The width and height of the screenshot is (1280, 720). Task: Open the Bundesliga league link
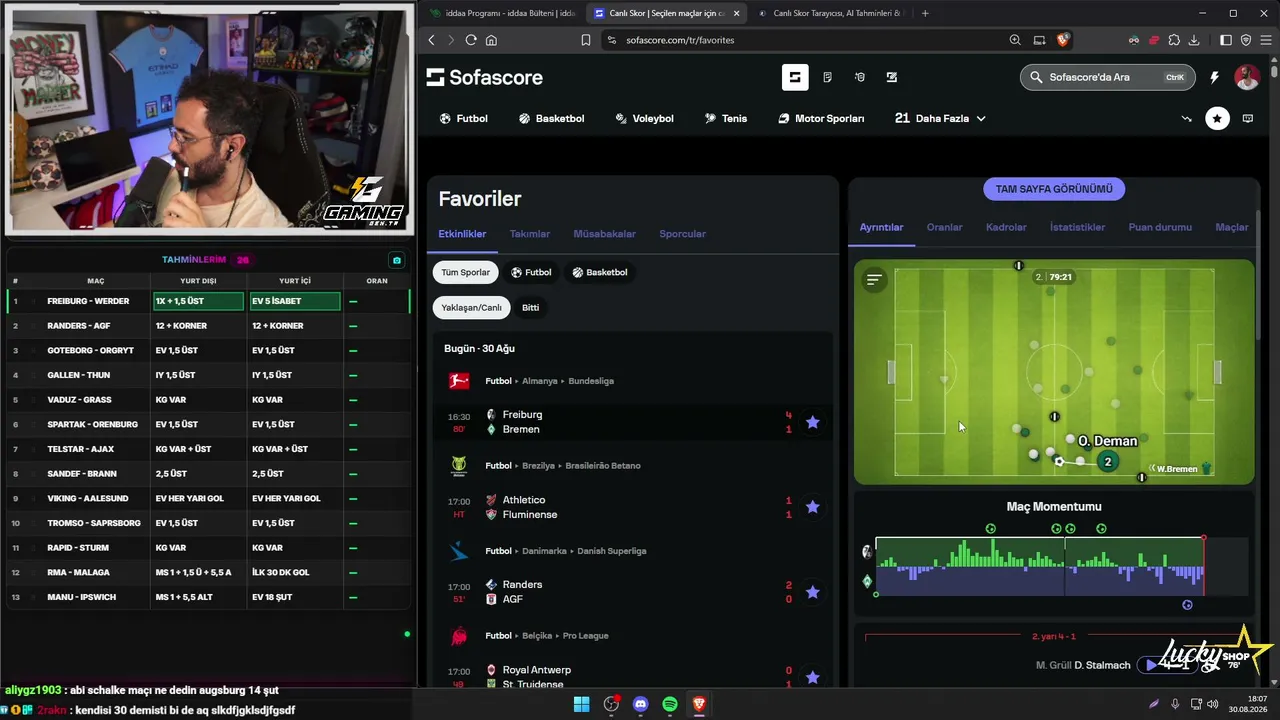point(590,381)
